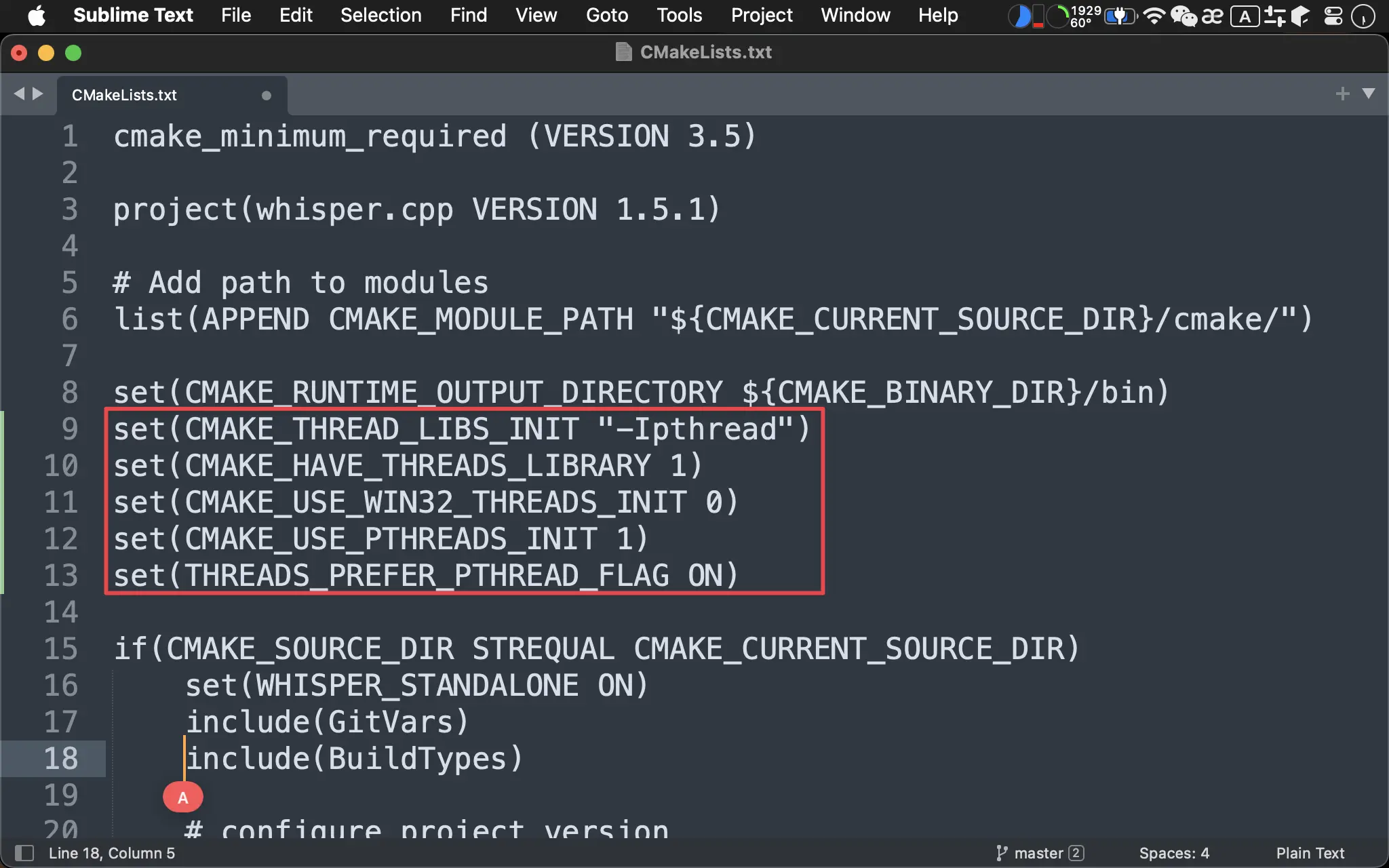Go to next tab with right arrow
Image resolution: width=1389 pixels, height=868 pixels.
coord(38,94)
